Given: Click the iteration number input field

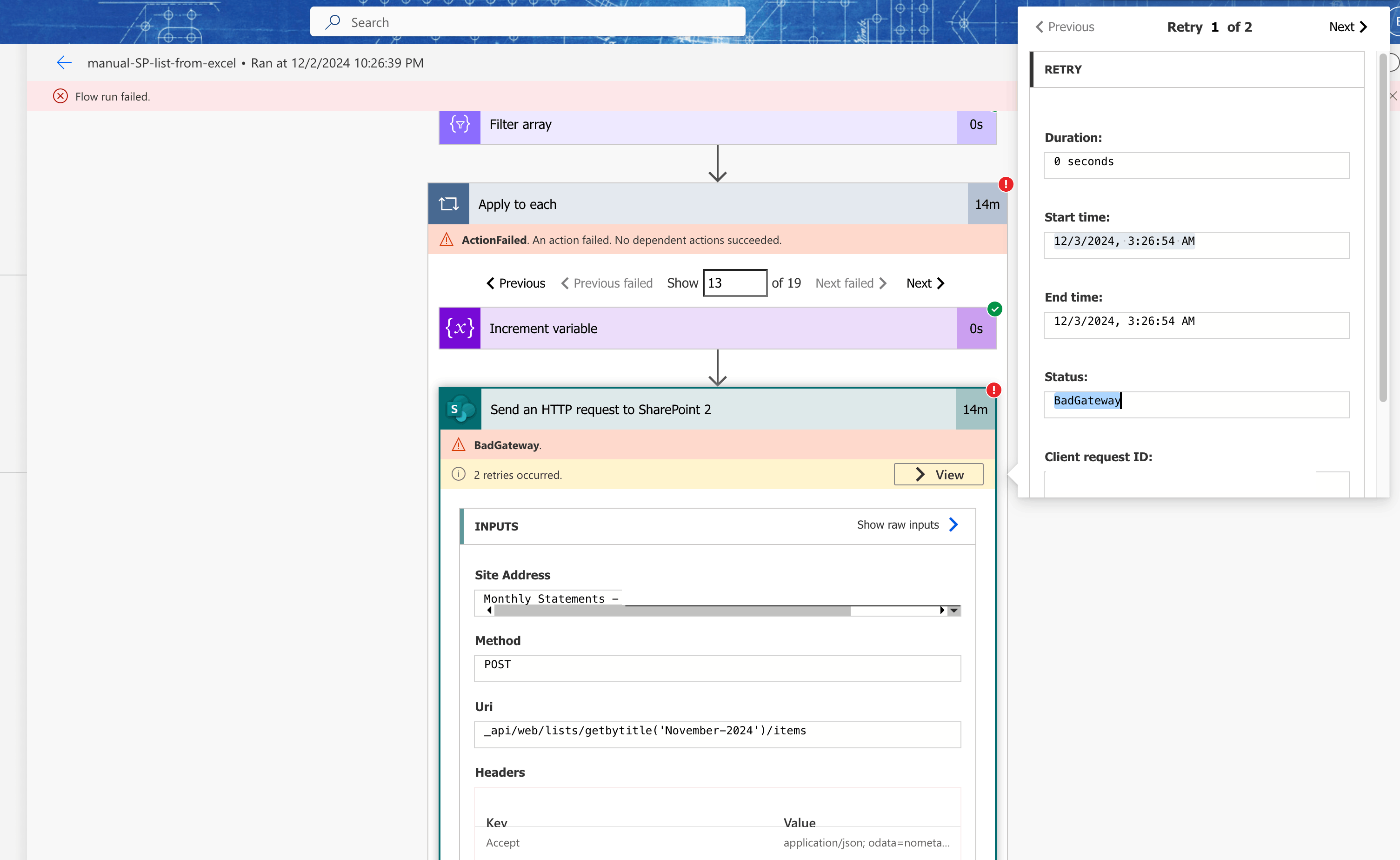Looking at the screenshot, I should pos(734,283).
